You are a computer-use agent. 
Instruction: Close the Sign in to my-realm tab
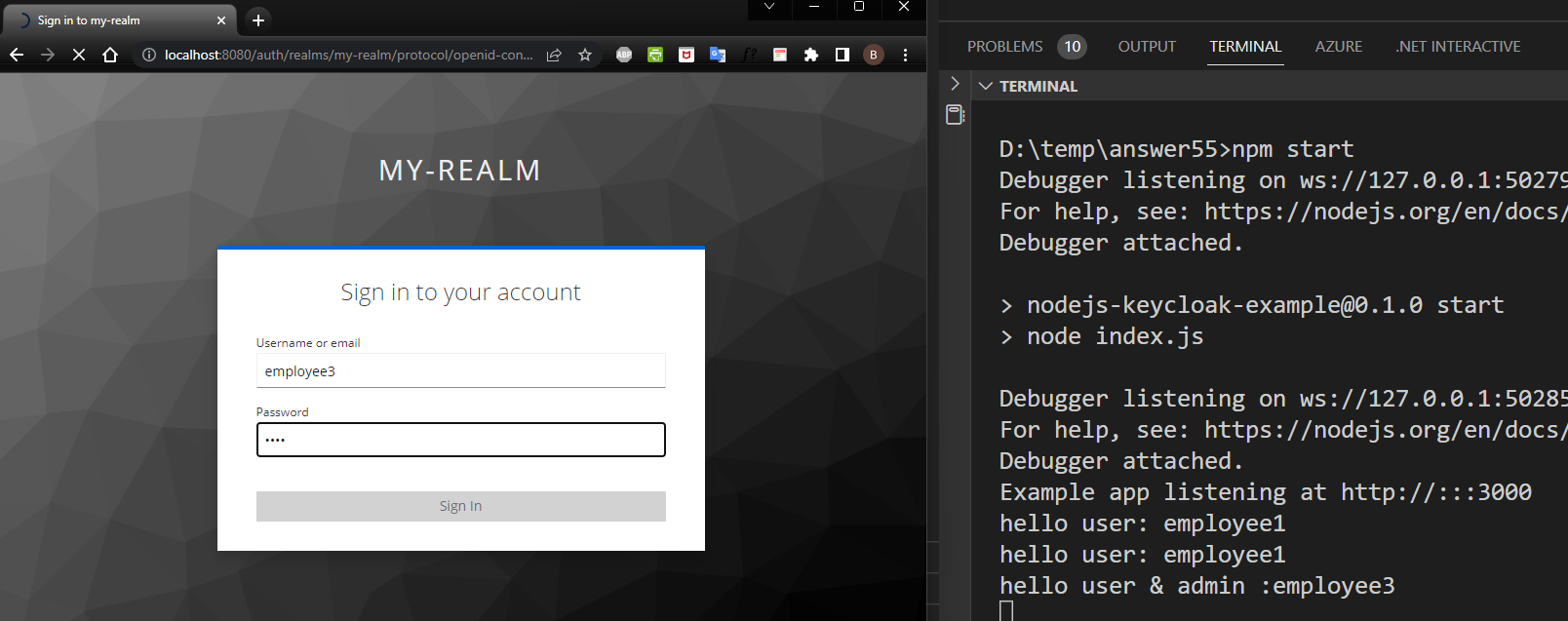221,19
